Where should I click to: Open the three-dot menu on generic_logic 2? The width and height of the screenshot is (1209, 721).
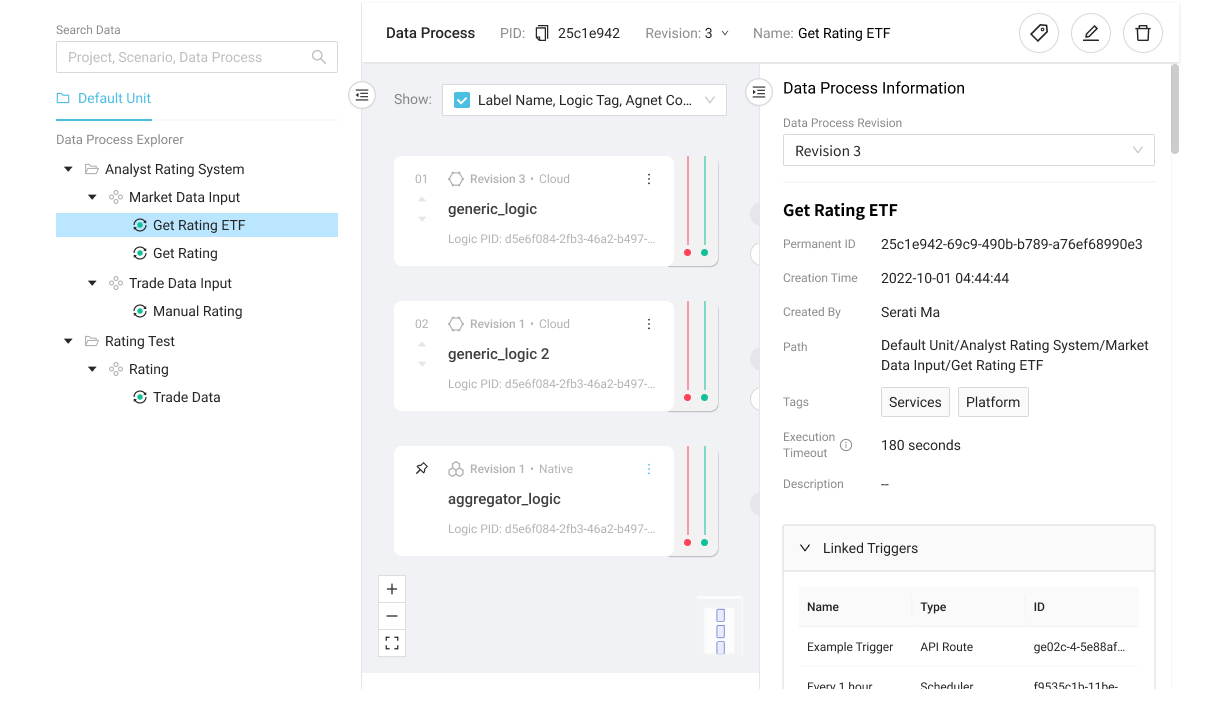coord(649,324)
